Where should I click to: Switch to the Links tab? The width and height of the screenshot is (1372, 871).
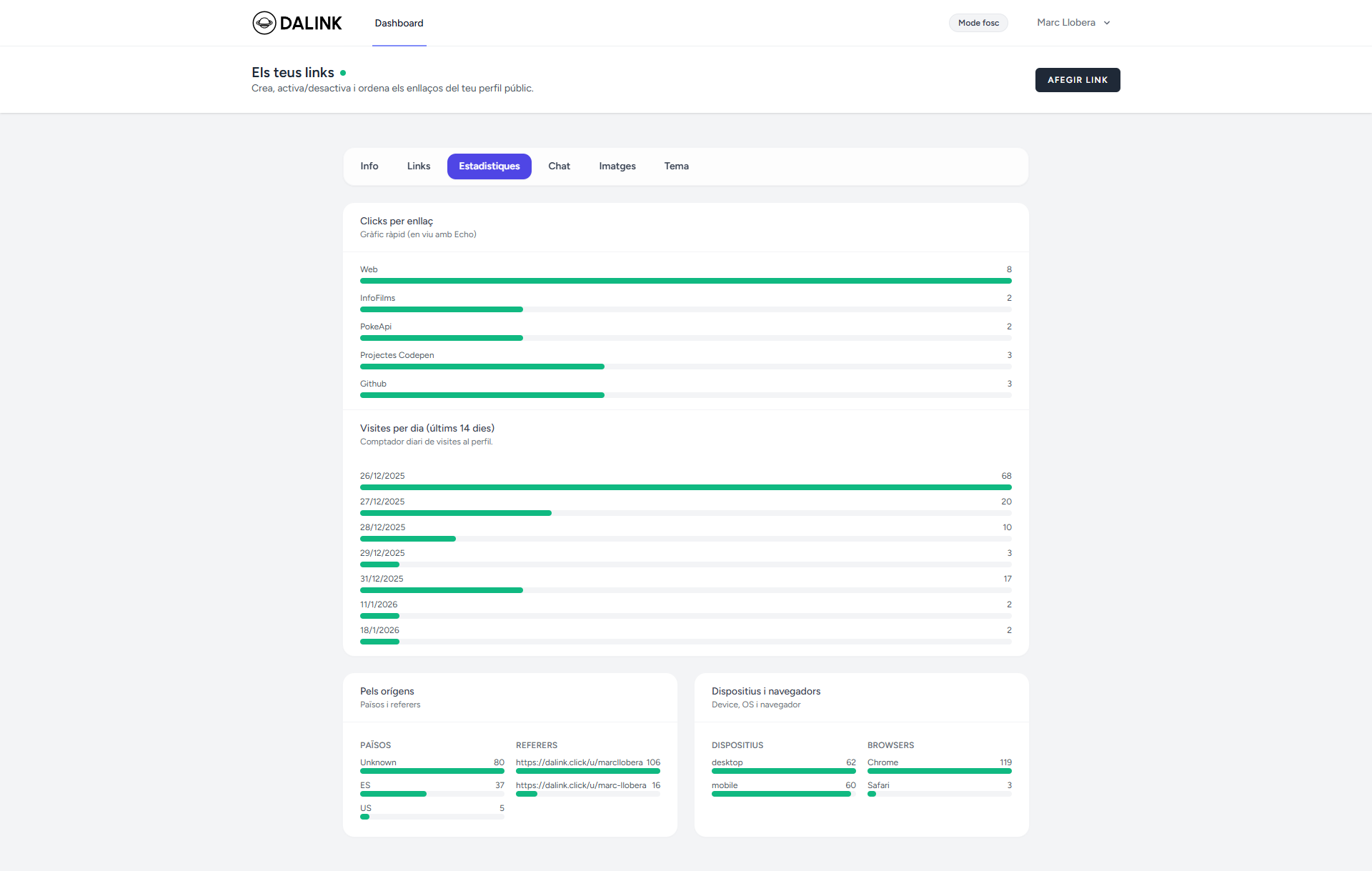click(418, 166)
